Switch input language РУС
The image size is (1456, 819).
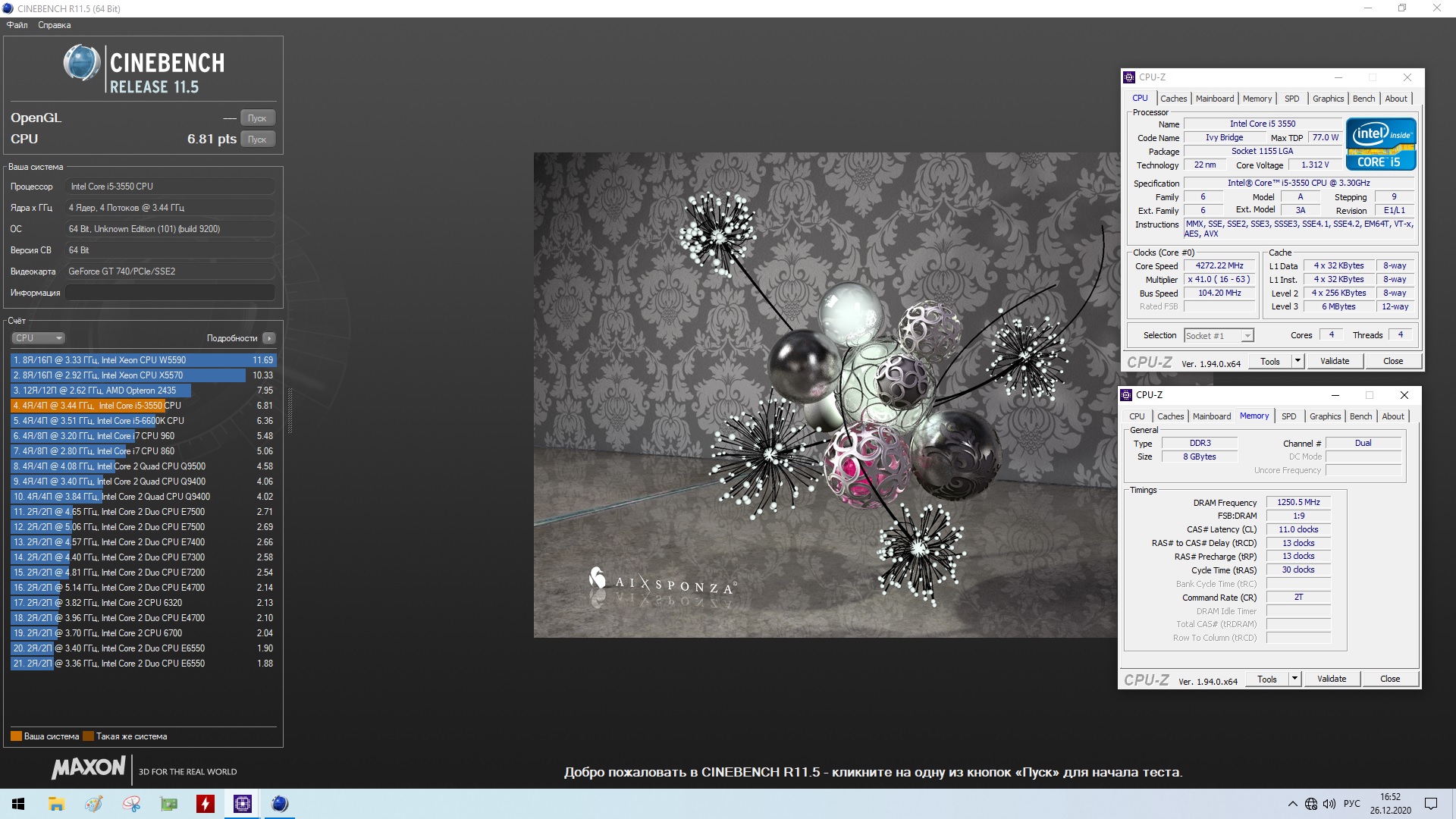pos(1352,804)
